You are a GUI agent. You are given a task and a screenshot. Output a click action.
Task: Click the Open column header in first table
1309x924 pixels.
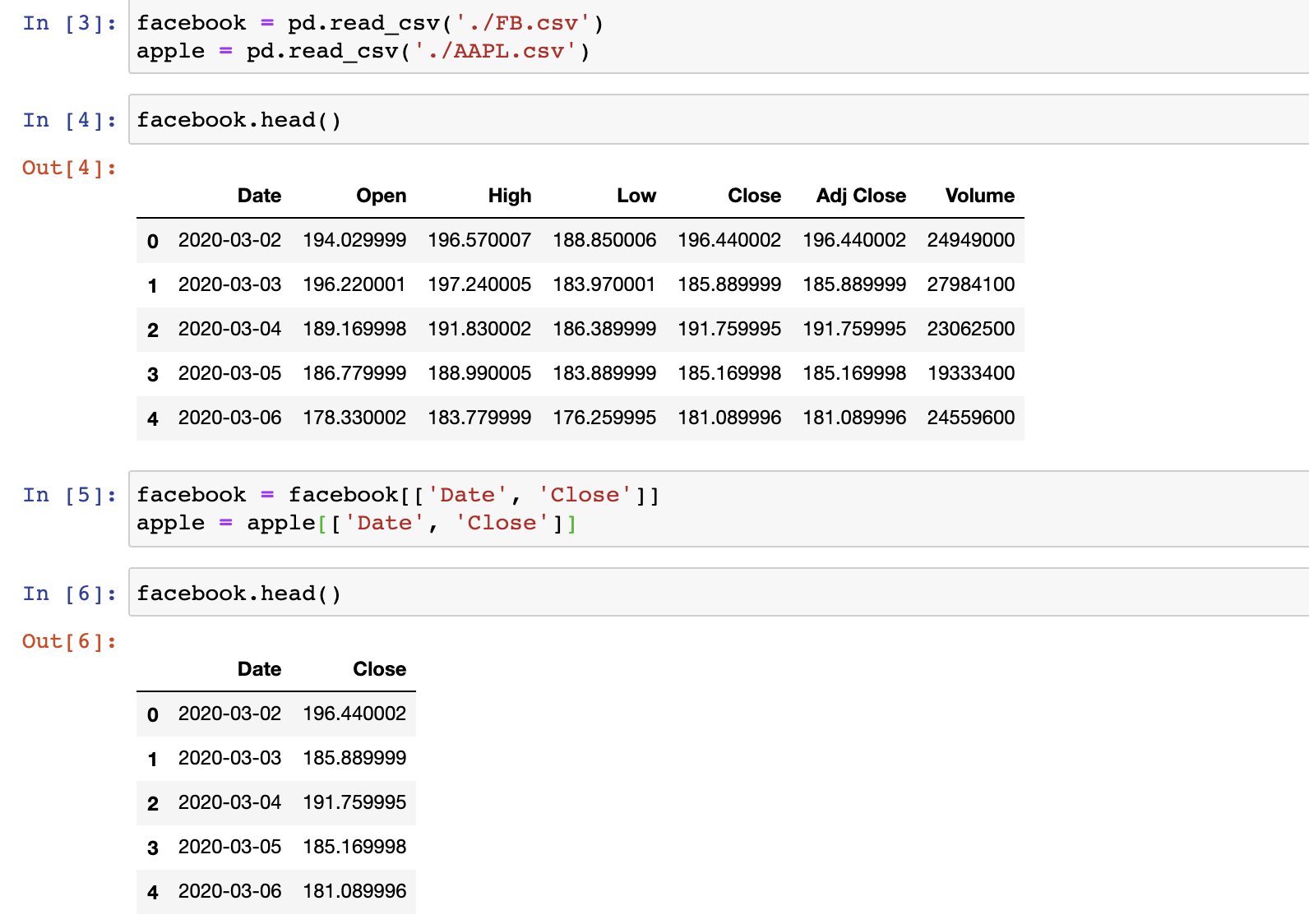(x=381, y=196)
